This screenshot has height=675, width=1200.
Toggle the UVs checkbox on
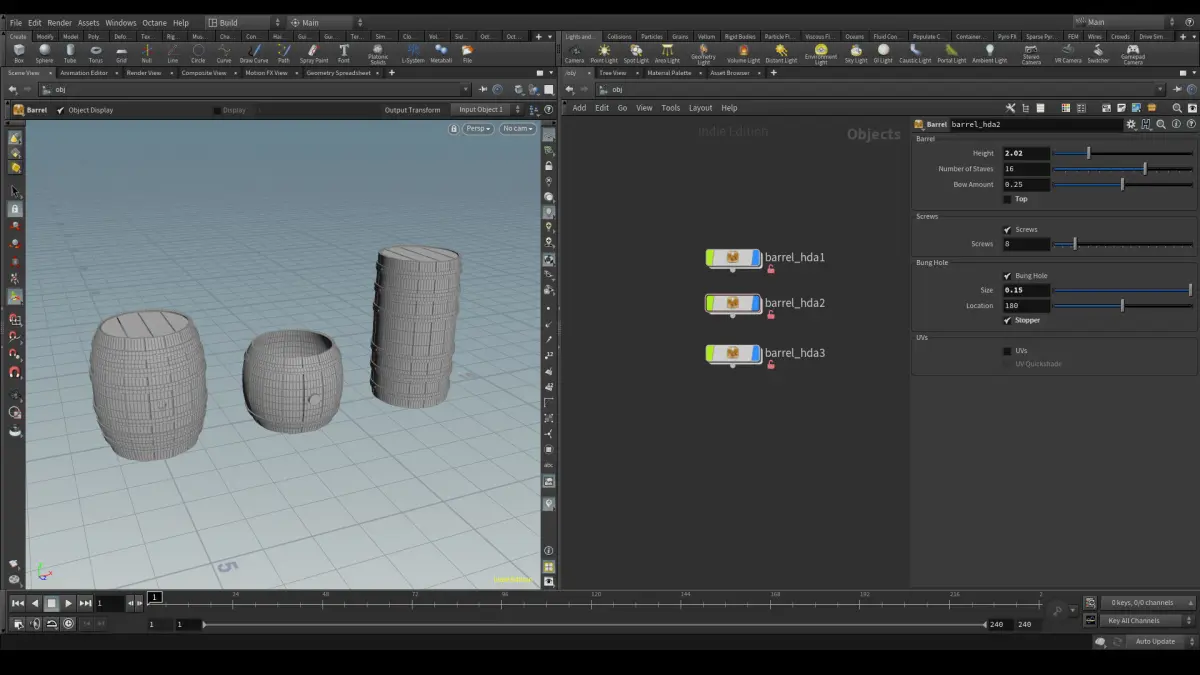pos(1008,351)
